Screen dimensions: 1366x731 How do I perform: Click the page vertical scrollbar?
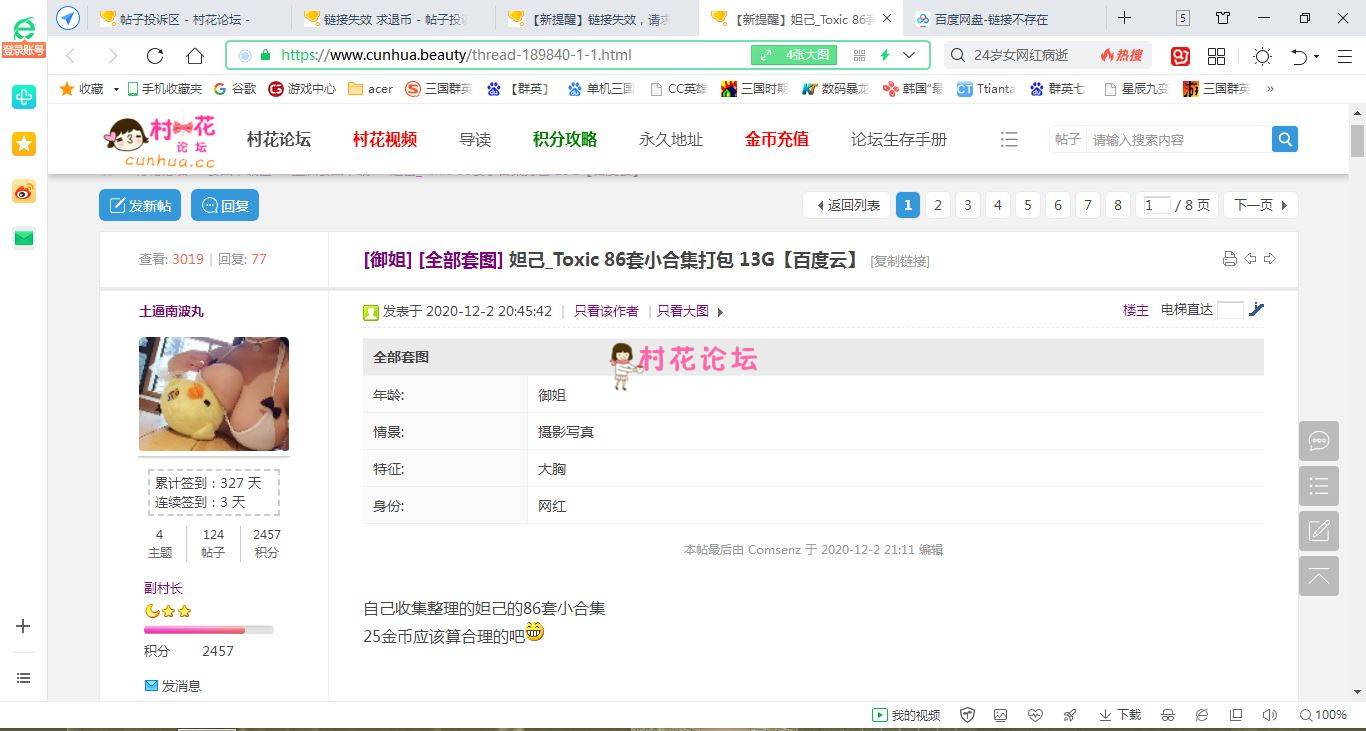(1357, 141)
